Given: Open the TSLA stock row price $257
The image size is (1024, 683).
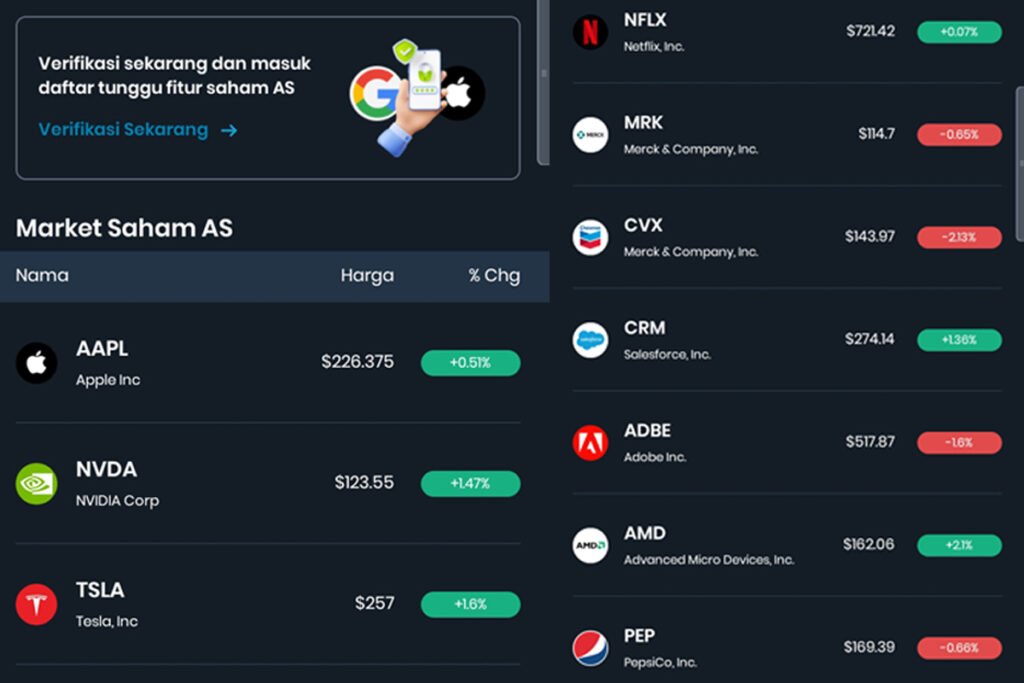Looking at the screenshot, I should point(374,603).
